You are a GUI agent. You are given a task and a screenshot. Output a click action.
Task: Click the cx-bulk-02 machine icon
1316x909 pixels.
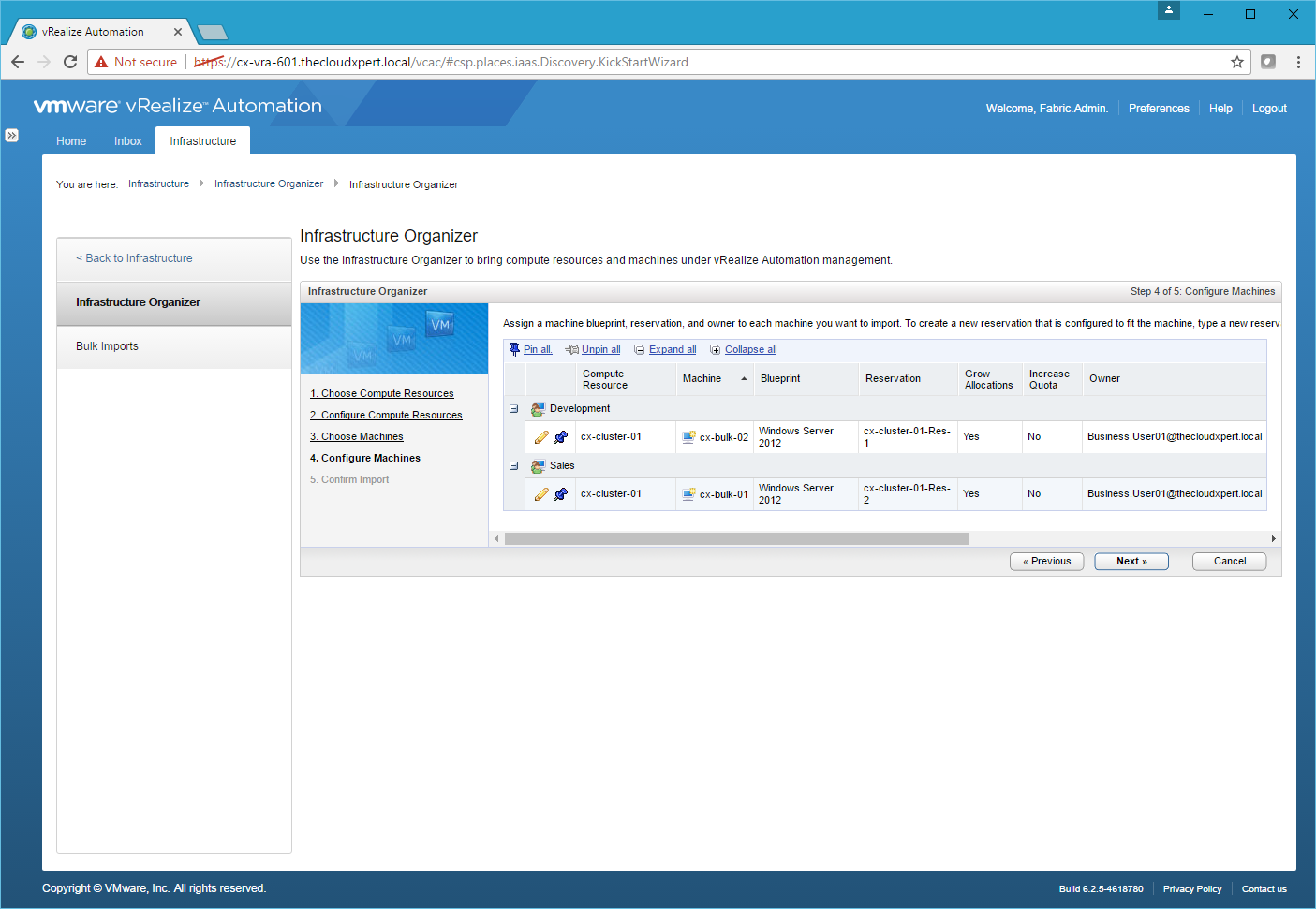click(688, 437)
